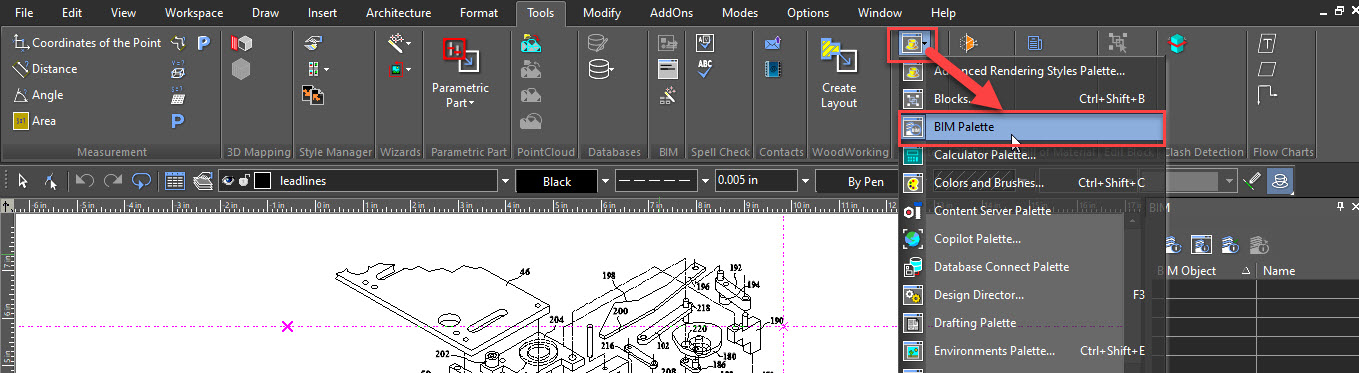This screenshot has height=373, width=1359.
Task: Click the 0.005 in pen width field
Action: [755, 182]
